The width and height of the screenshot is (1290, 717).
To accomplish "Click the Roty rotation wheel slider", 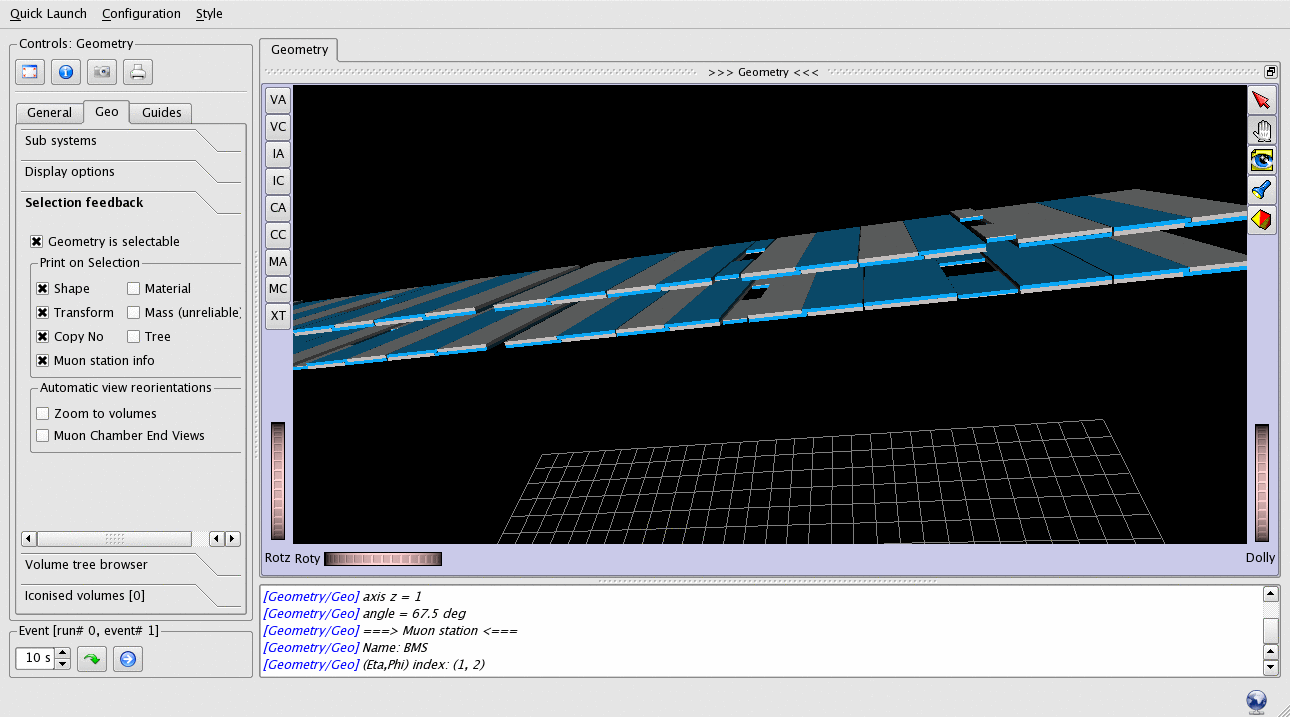I will tap(382, 558).
